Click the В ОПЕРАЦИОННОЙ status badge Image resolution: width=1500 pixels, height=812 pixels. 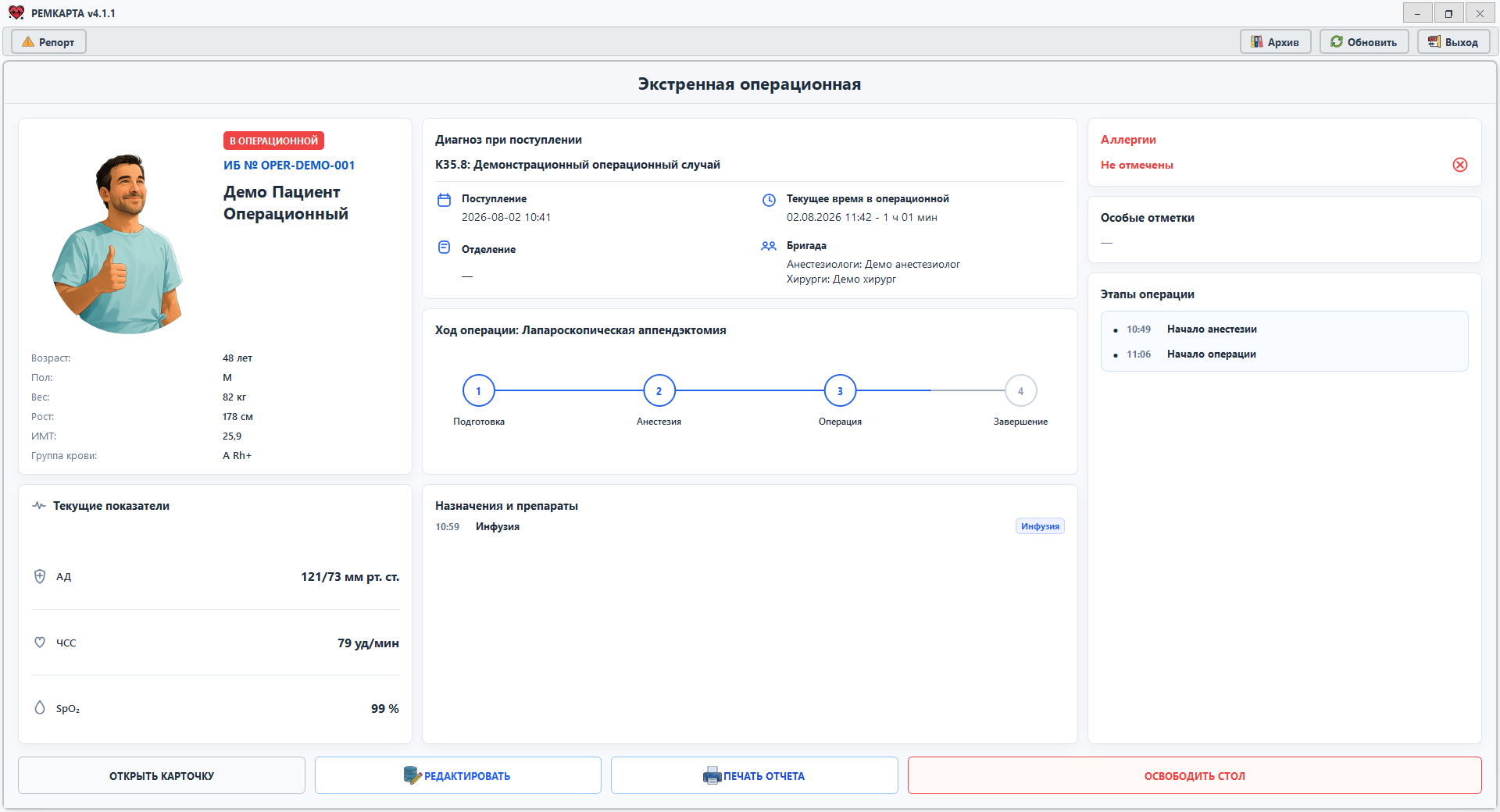click(x=273, y=141)
